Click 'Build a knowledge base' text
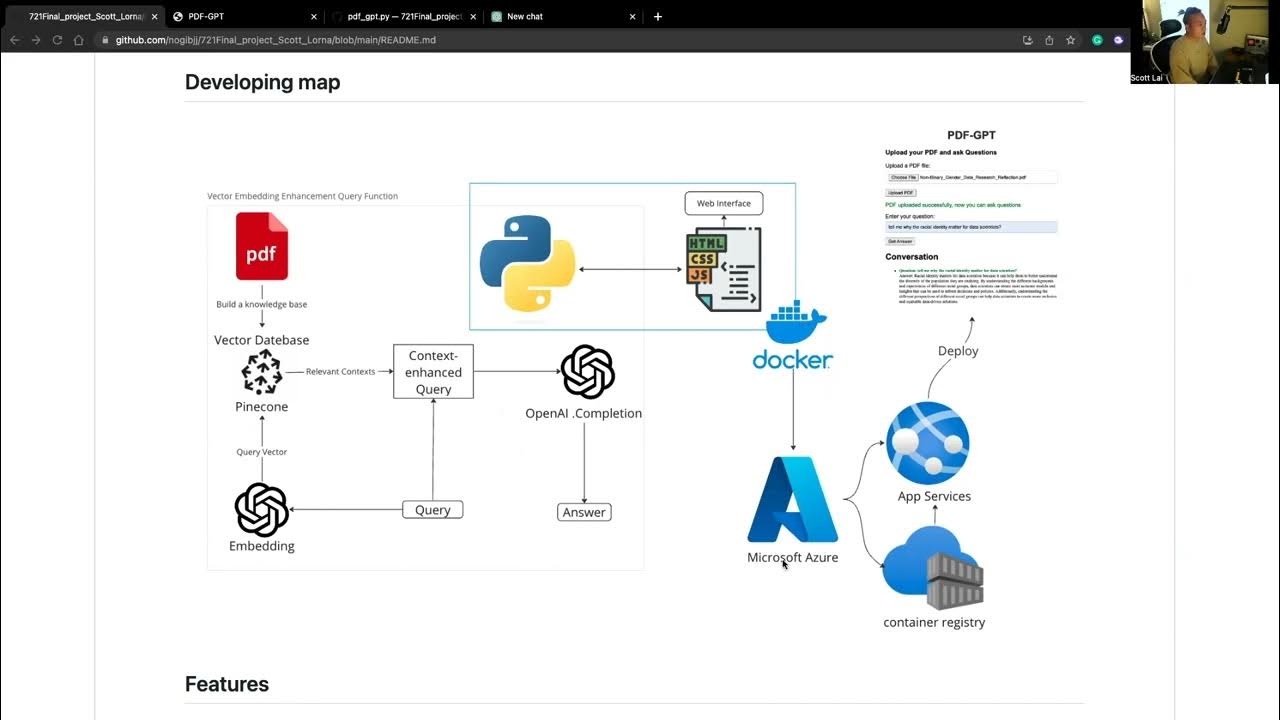Viewport: 1280px width, 720px height. click(262, 304)
